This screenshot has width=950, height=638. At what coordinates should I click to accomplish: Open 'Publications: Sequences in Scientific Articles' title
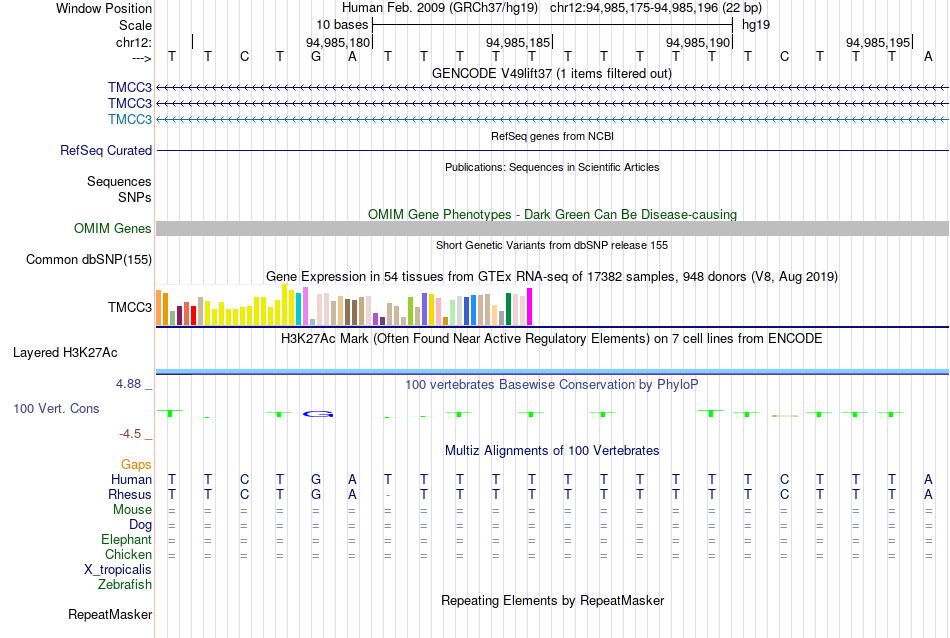tap(552, 167)
